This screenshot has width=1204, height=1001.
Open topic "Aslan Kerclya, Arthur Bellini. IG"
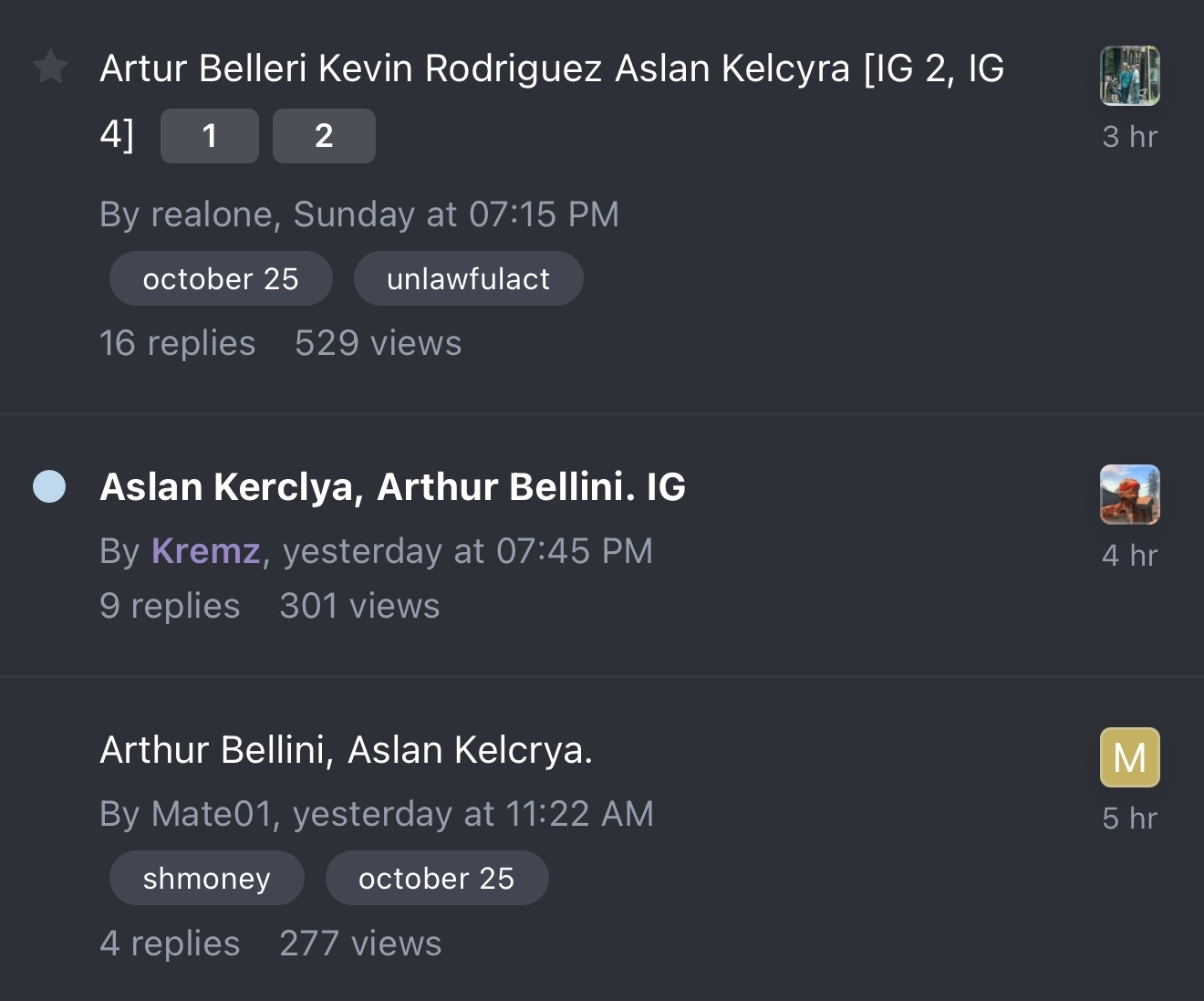(392, 487)
